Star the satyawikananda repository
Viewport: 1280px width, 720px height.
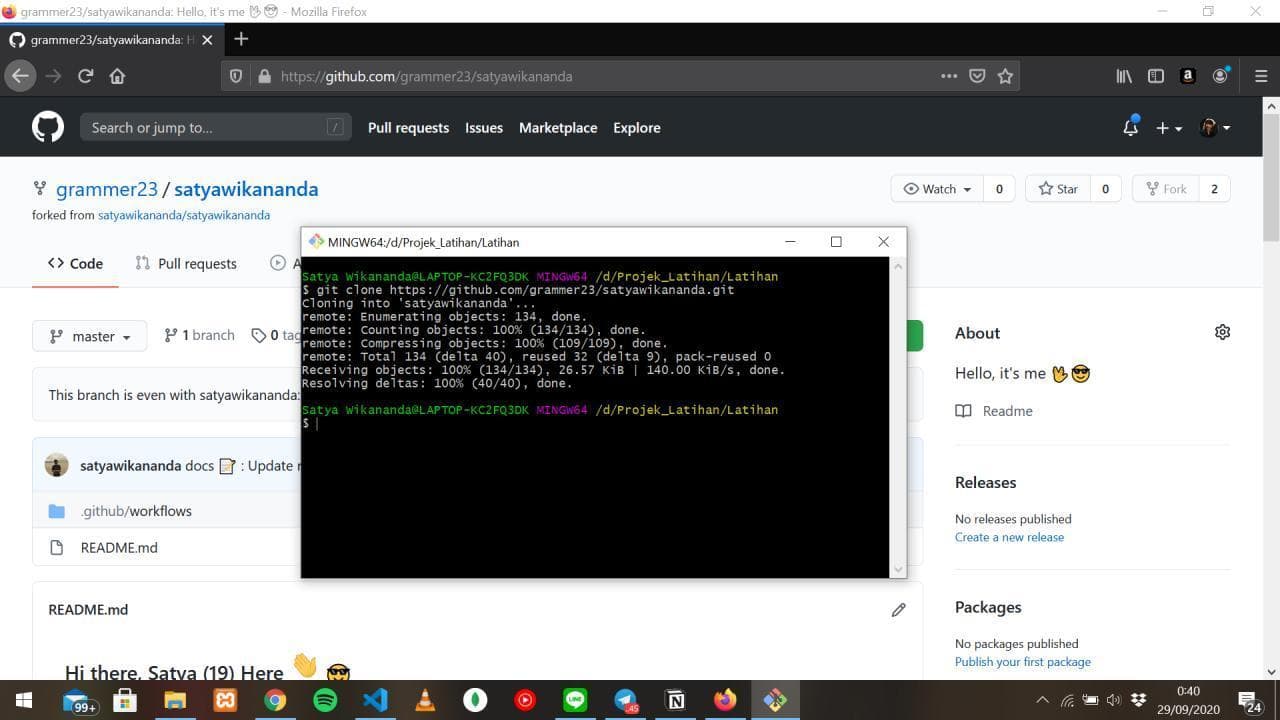coord(1058,189)
